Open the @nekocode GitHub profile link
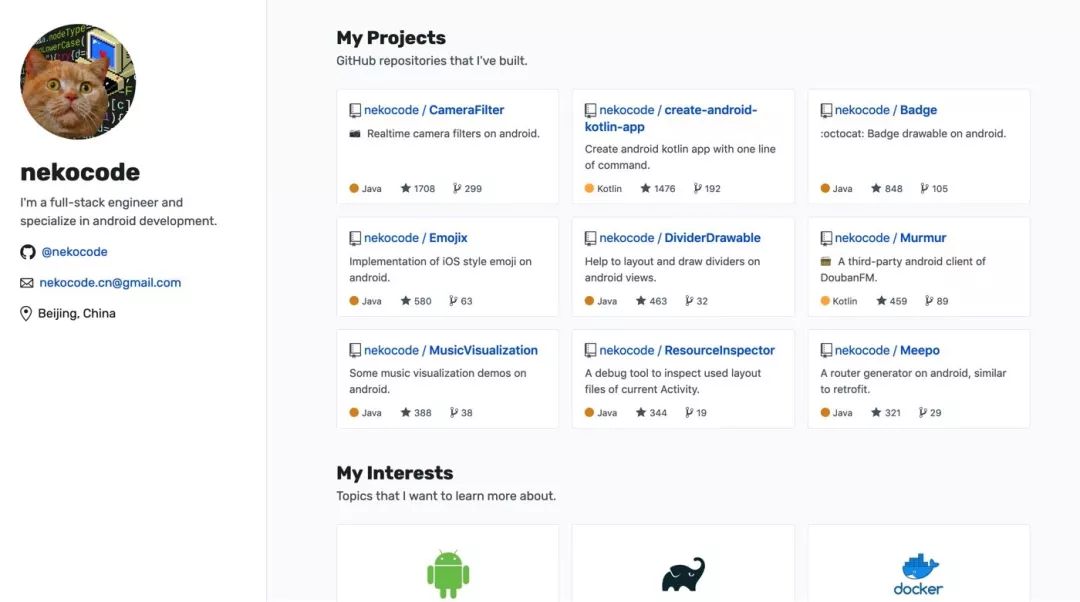Image resolution: width=1080 pixels, height=602 pixels. click(73, 252)
